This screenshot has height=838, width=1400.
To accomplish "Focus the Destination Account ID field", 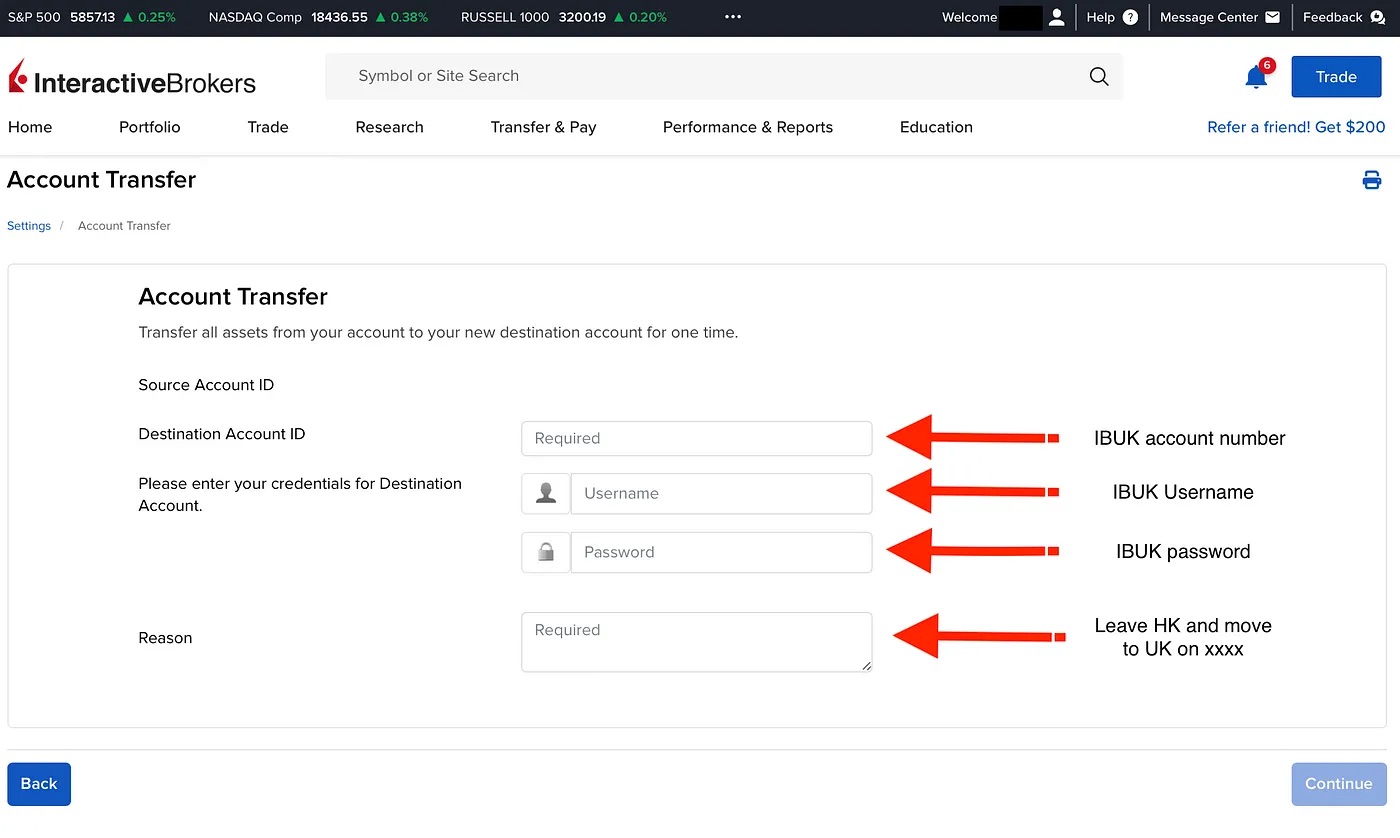I will pos(696,438).
